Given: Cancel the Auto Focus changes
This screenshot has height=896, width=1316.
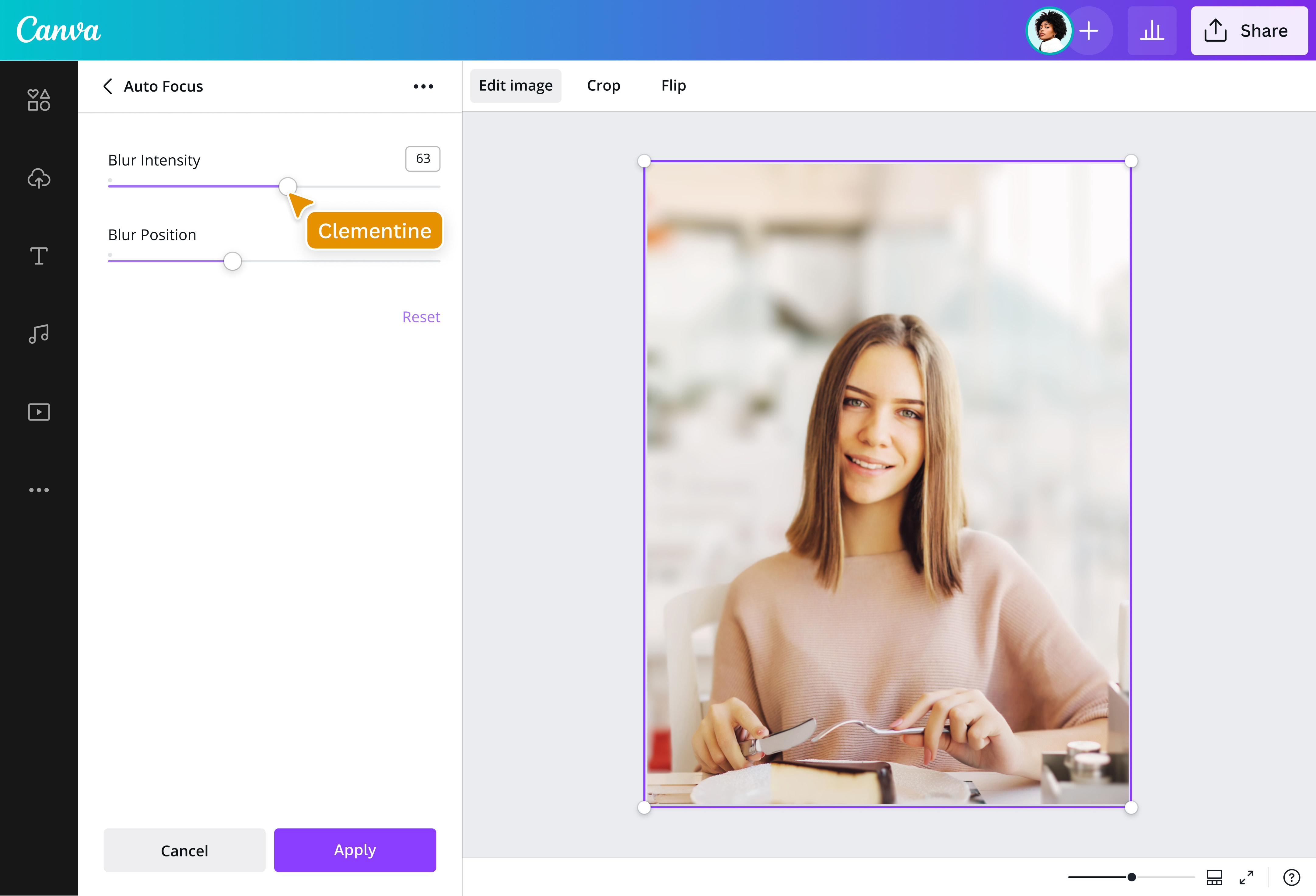Looking at the screenshot, I should click(x=184, y=849).
